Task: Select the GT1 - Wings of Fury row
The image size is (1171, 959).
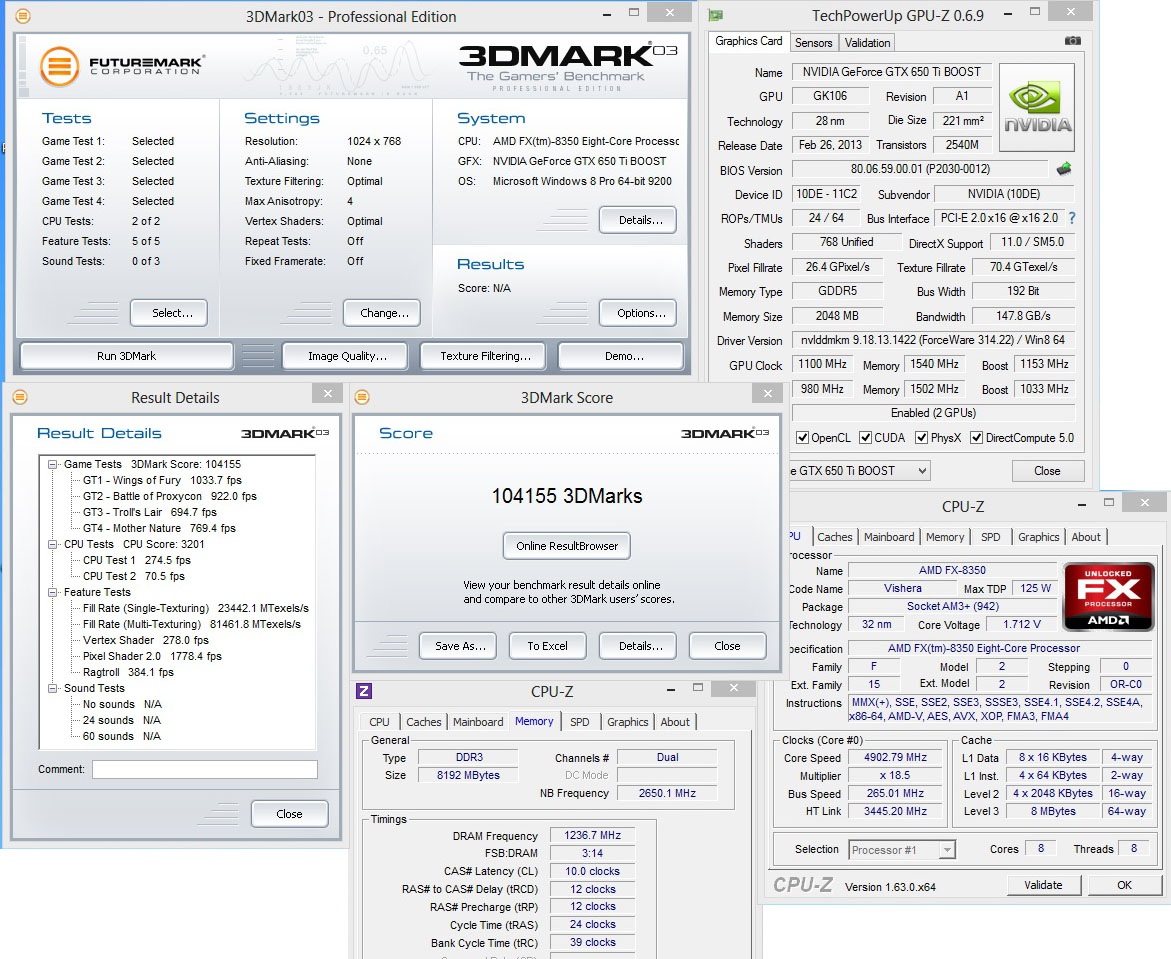Action: pos(162,480)
